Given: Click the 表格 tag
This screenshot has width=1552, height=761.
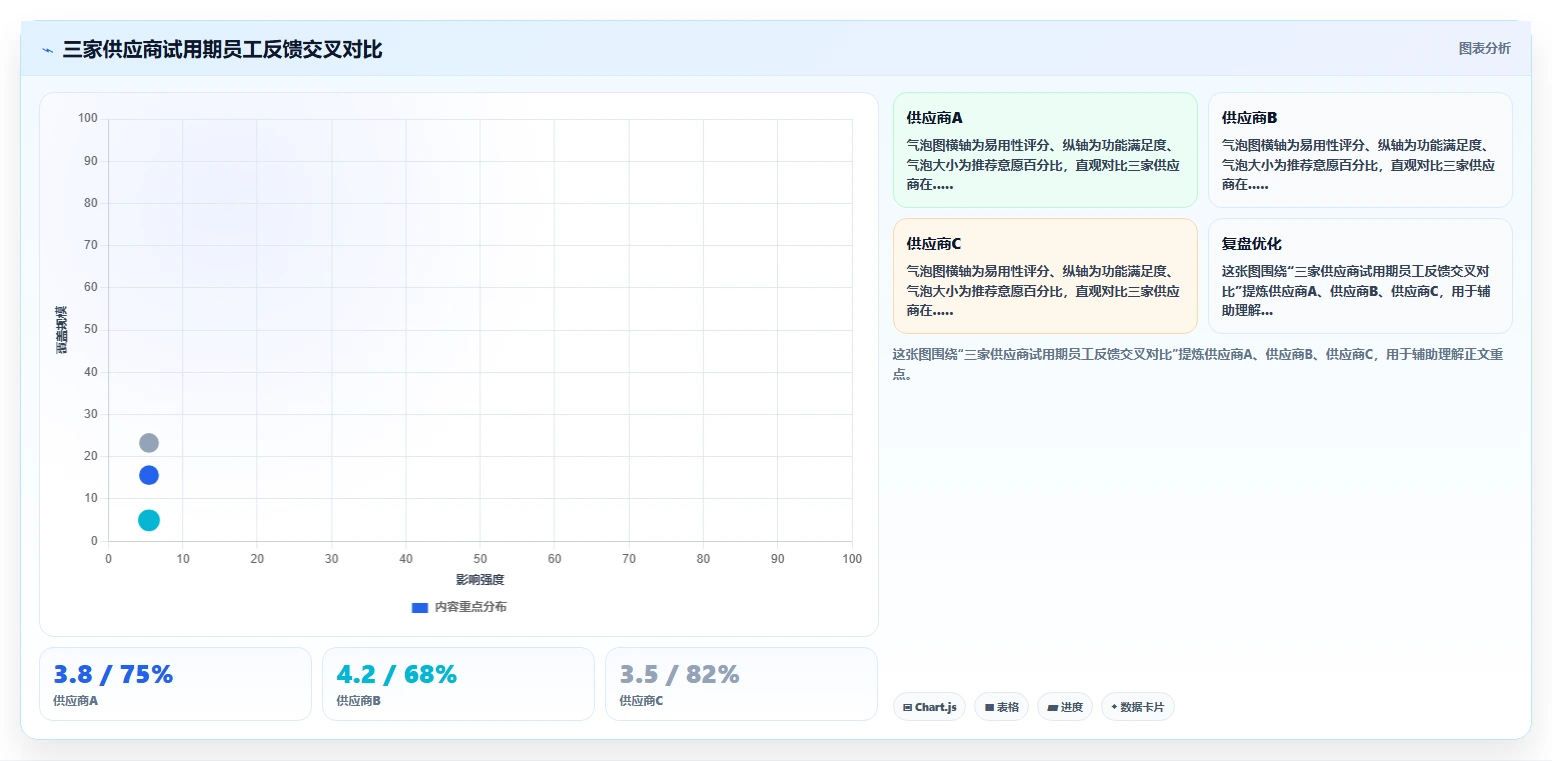Looking at the screenshot, I should 1001,707.
